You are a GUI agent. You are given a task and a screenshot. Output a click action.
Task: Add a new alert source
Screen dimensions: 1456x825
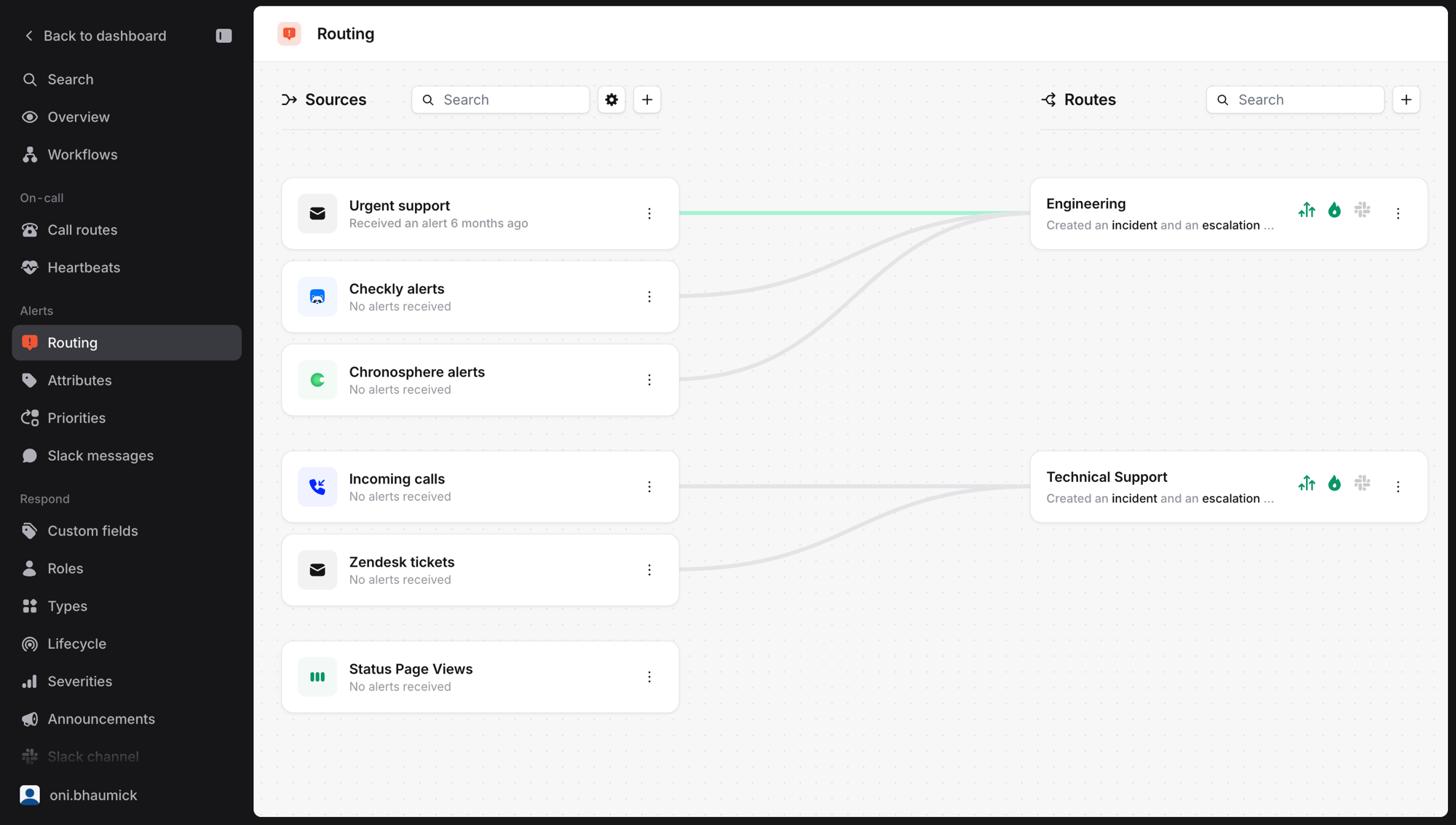tap(647, 100)
